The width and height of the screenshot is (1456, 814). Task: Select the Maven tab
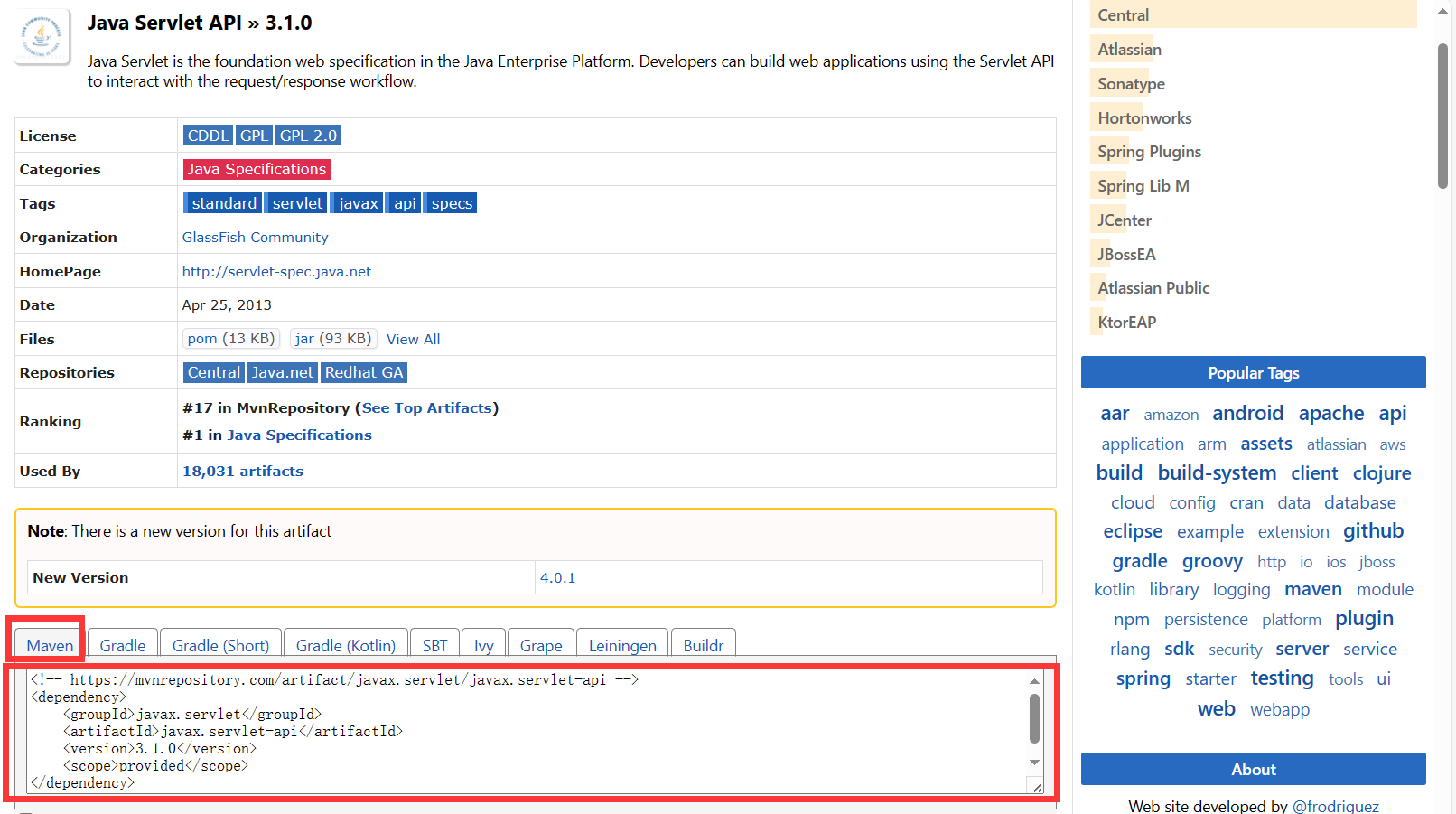coord(50,645)
